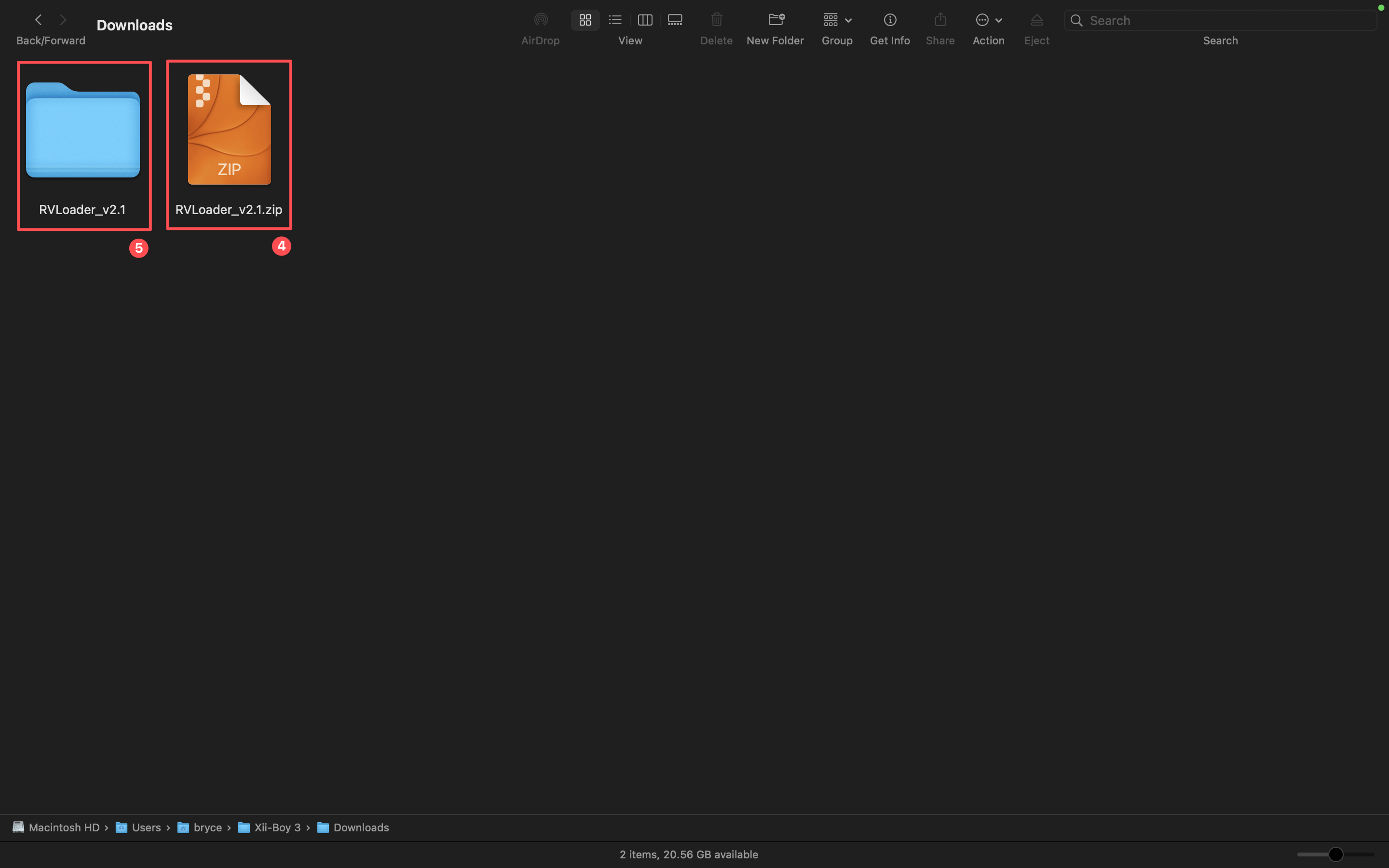This screenshot has width=1389, height=868.
Task: Click the RVLoader_v2.1 folder name label
Action: point(82,210)
